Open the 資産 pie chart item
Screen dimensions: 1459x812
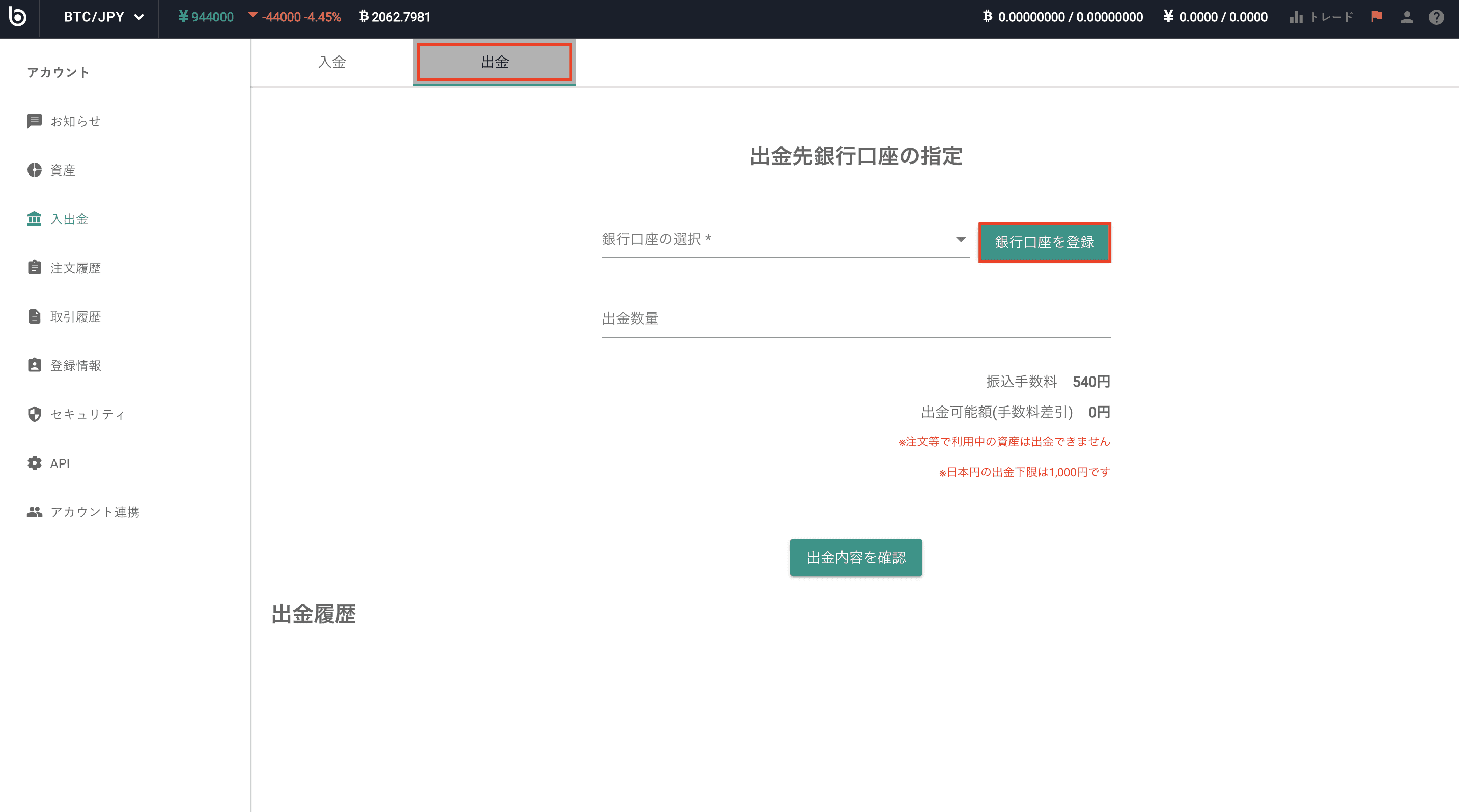(x=62, y=170)
